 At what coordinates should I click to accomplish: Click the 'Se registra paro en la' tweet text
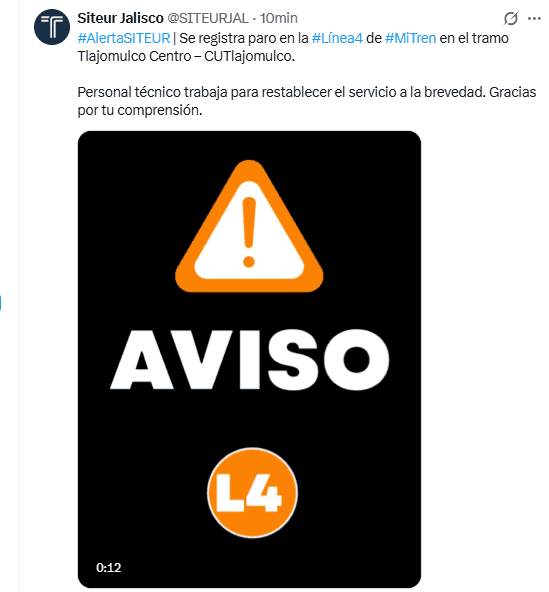pyautogui.click(x=244, y=38)
